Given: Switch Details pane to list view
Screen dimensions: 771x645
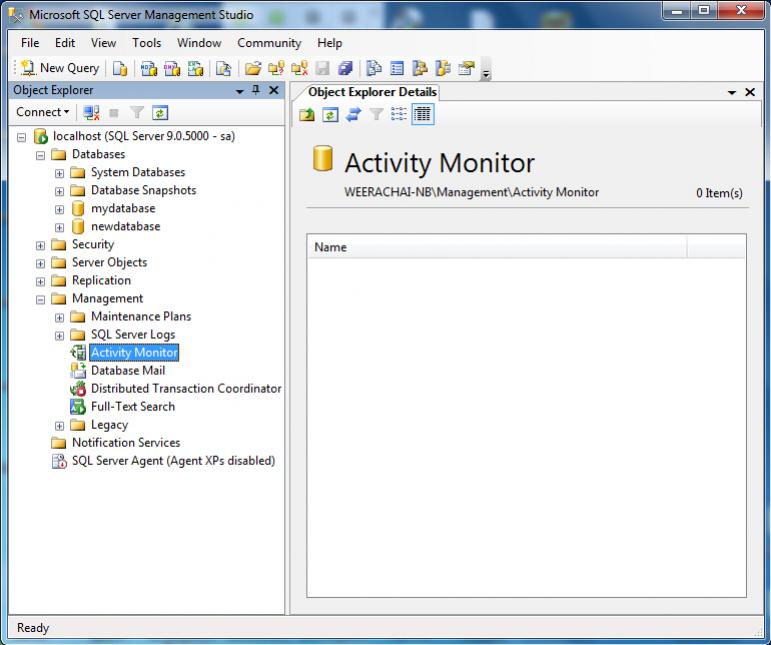Looking at the screenshot, I should click(399, 114).
